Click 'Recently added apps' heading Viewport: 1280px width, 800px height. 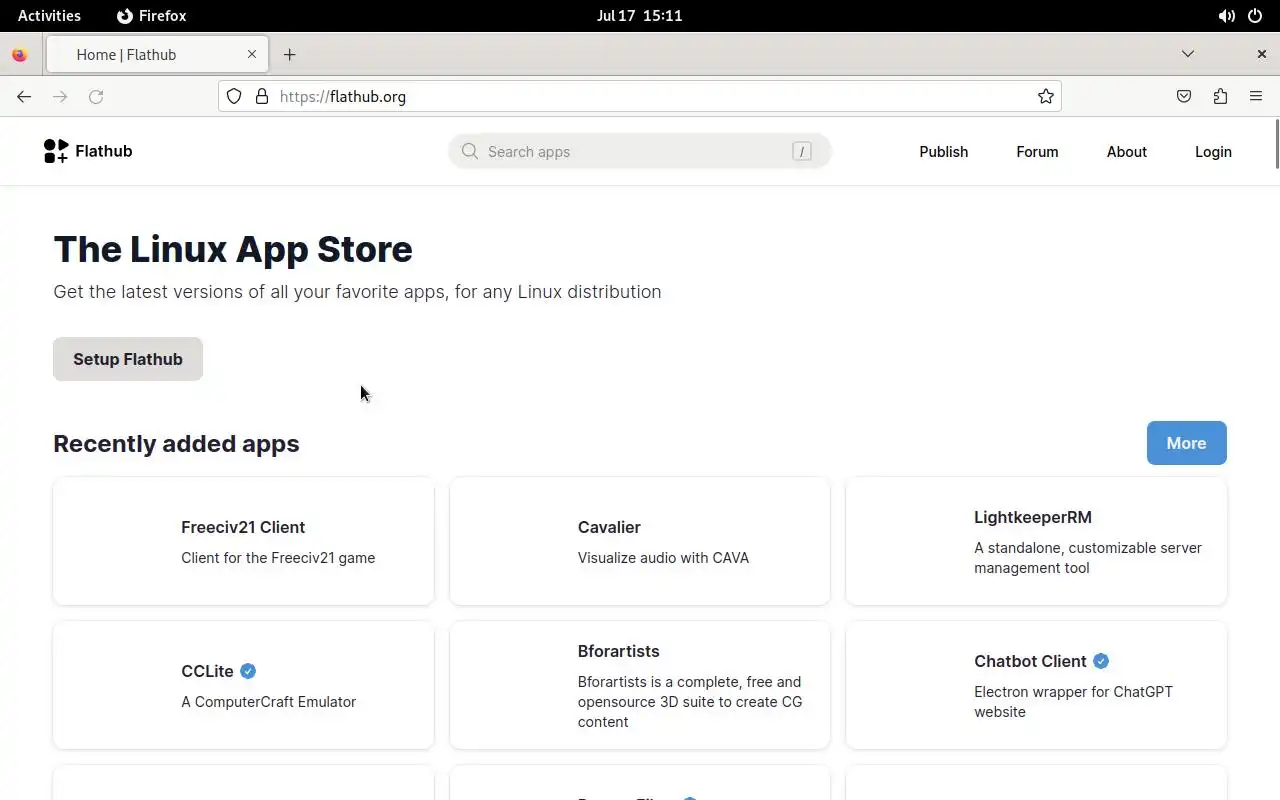pyautogui.click(x=176, y=443)
